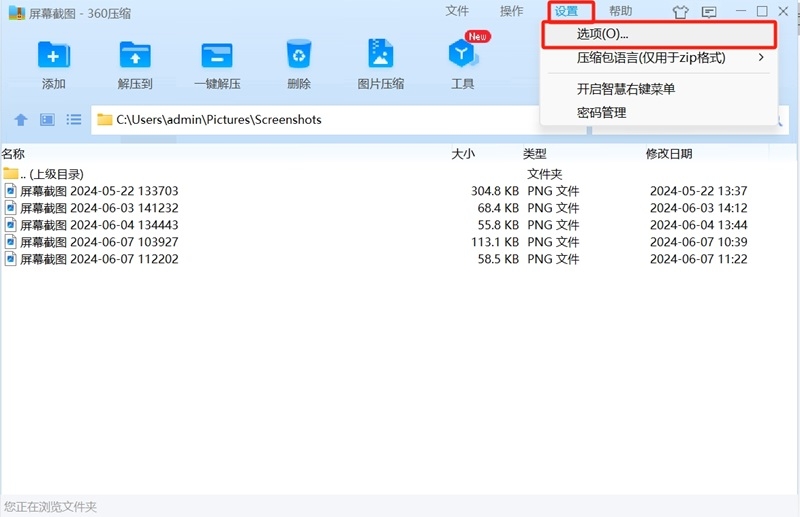Choose 选项(O)... menu entry
This screenshot has height=517, width=800.
659,34
